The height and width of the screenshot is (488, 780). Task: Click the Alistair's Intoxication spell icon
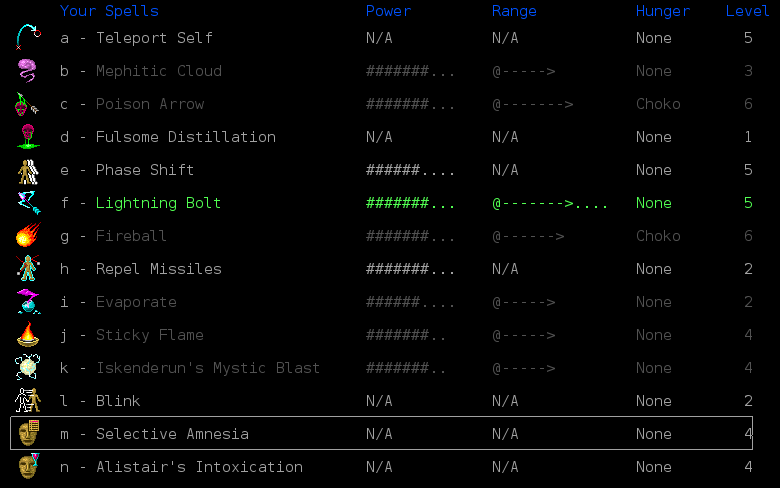coord(28,467)
